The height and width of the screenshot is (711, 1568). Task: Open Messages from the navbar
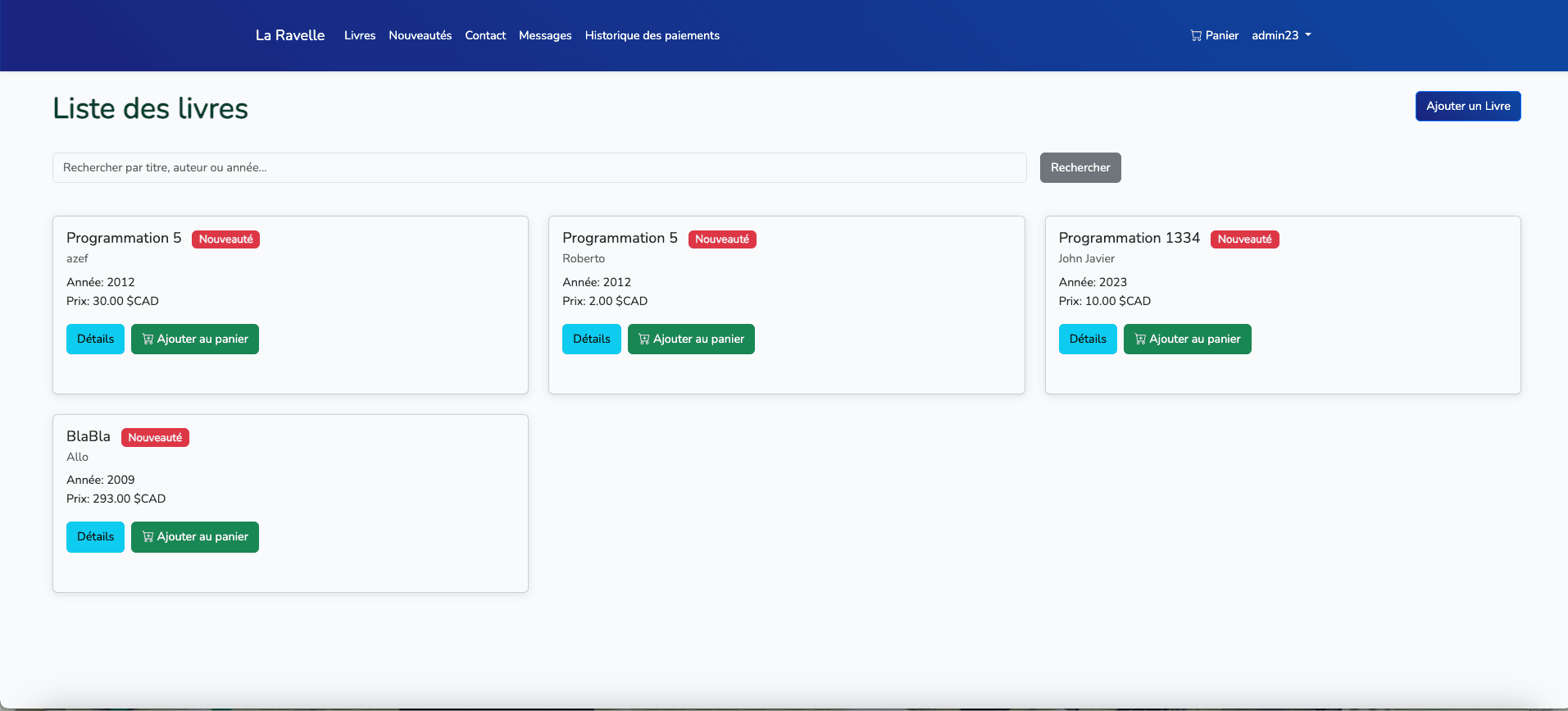(545, 35)
